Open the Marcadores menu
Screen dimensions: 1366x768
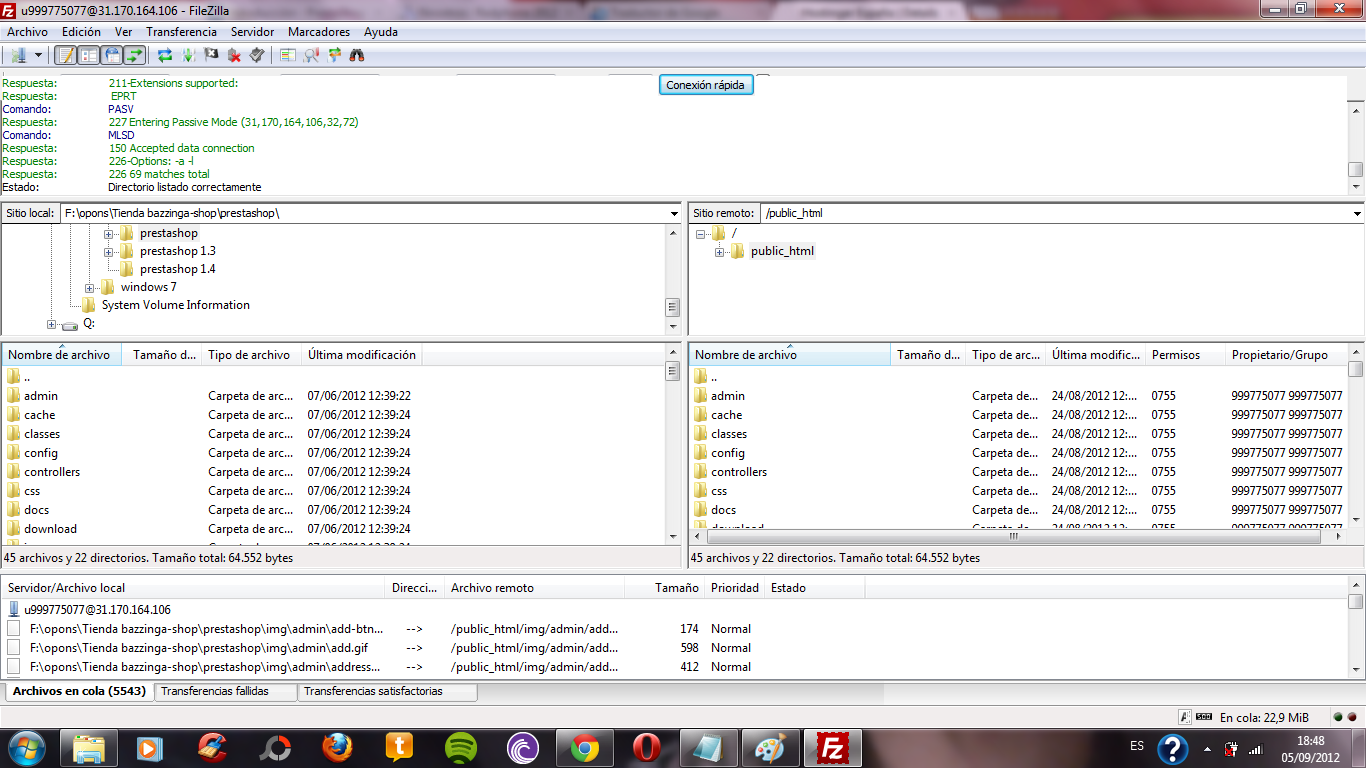pyautogui.click(x=318, y=32)
